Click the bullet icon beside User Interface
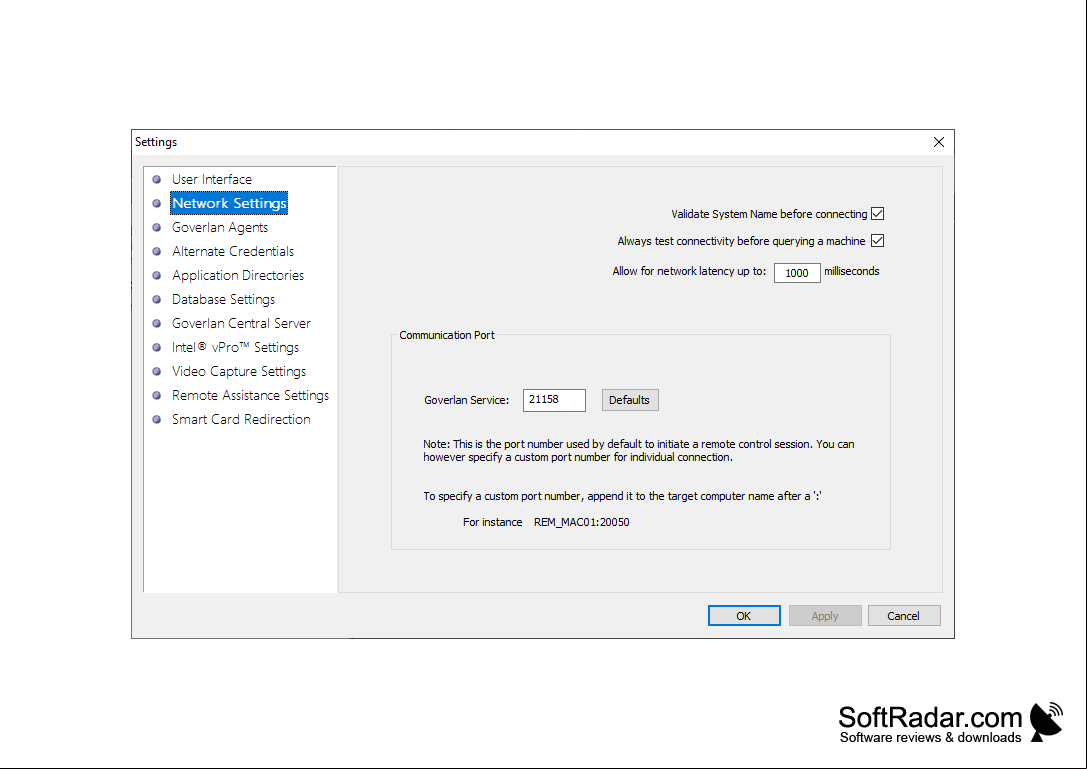 (x=157, y=180)
